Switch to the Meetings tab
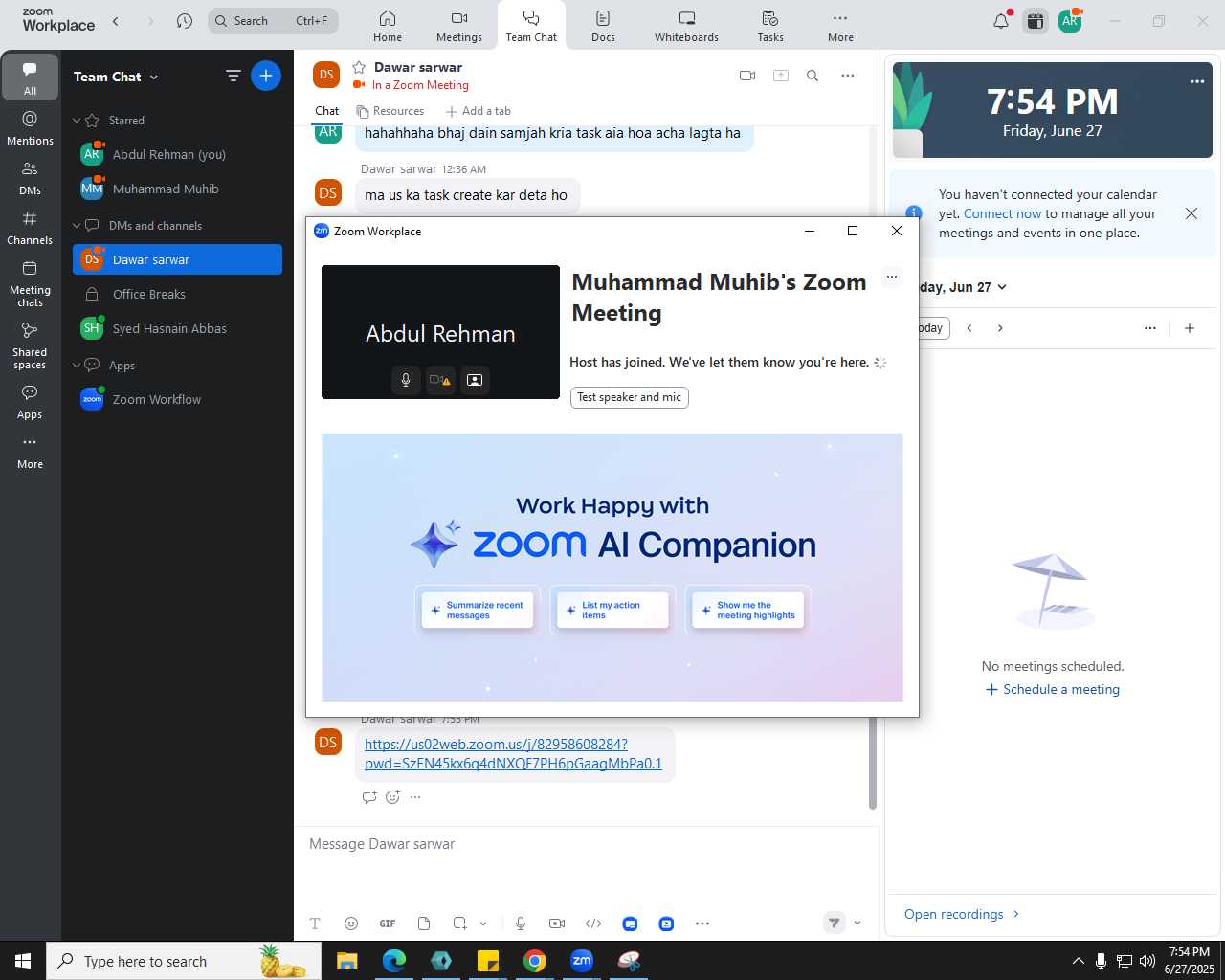The height and width of the screenshot is (980, 1225). tap(459, 26)
